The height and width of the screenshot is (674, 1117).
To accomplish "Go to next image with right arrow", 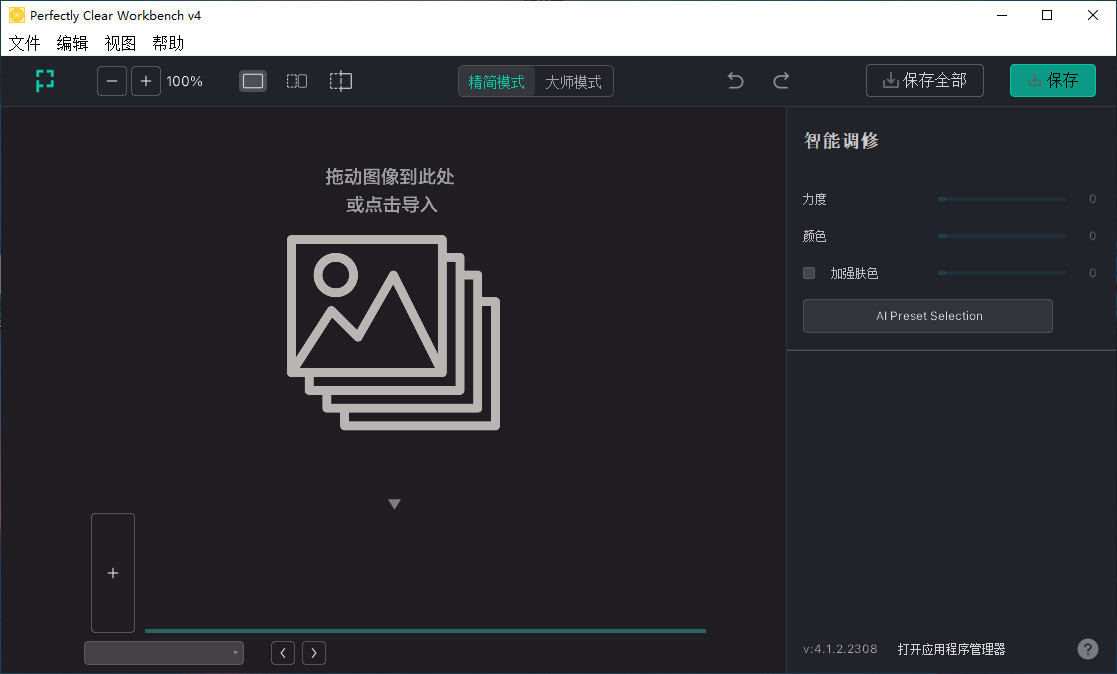I will pyautogui.click(x=313, y=652).
